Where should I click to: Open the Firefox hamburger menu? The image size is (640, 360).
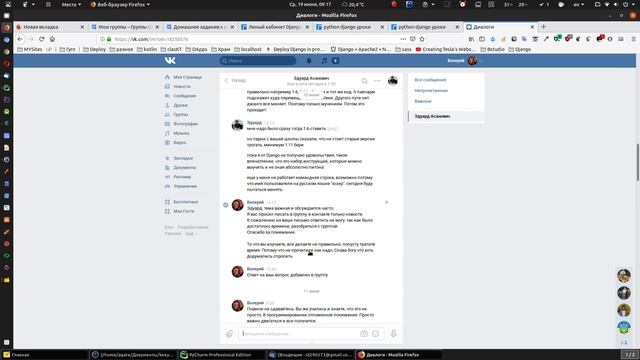[x=633, y=39]
